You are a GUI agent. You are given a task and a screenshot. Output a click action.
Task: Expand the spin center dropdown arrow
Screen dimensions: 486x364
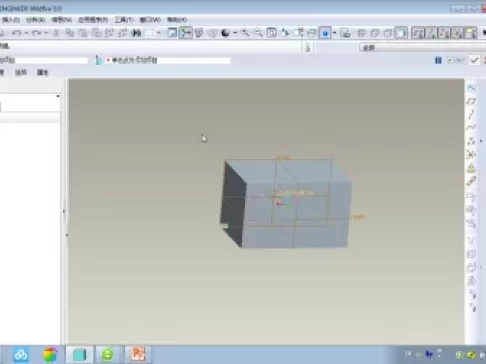click(334, 33)
